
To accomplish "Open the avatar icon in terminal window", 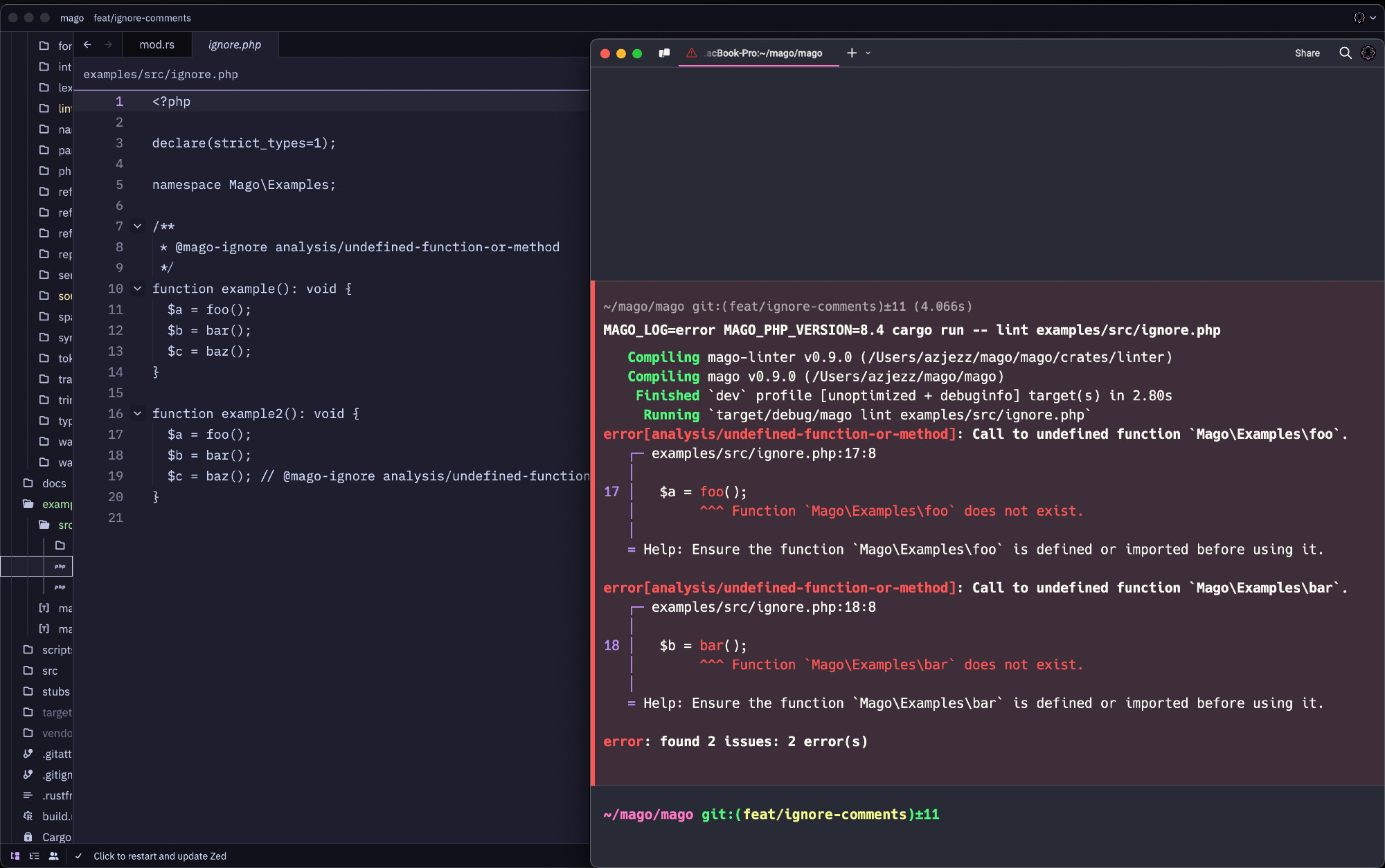I will pos(1368,53).
